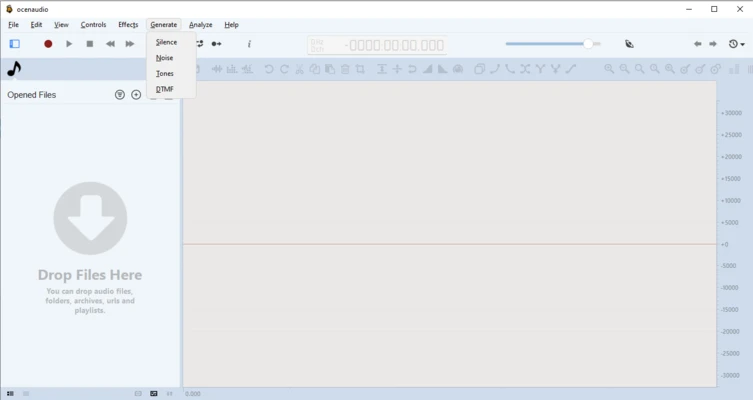
Task: Click the Normalize icon
Action: [382, 69]
